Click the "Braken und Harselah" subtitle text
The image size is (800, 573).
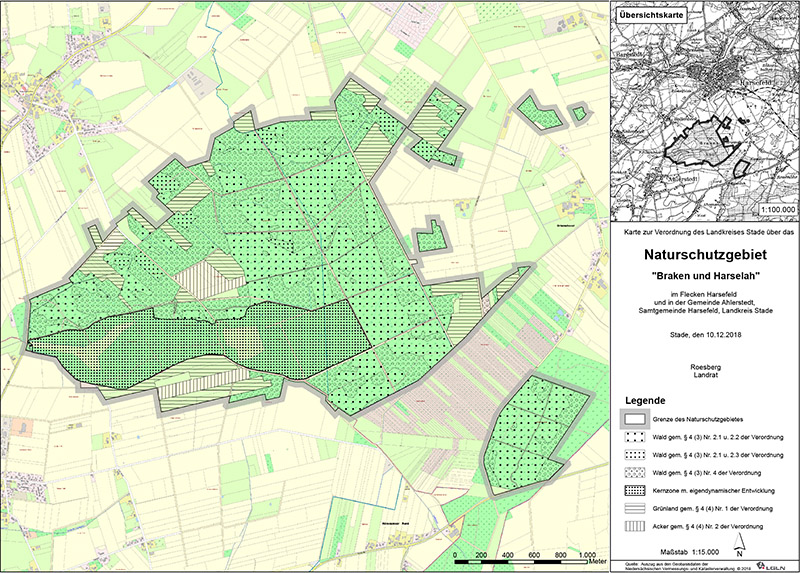pos(706,275)
